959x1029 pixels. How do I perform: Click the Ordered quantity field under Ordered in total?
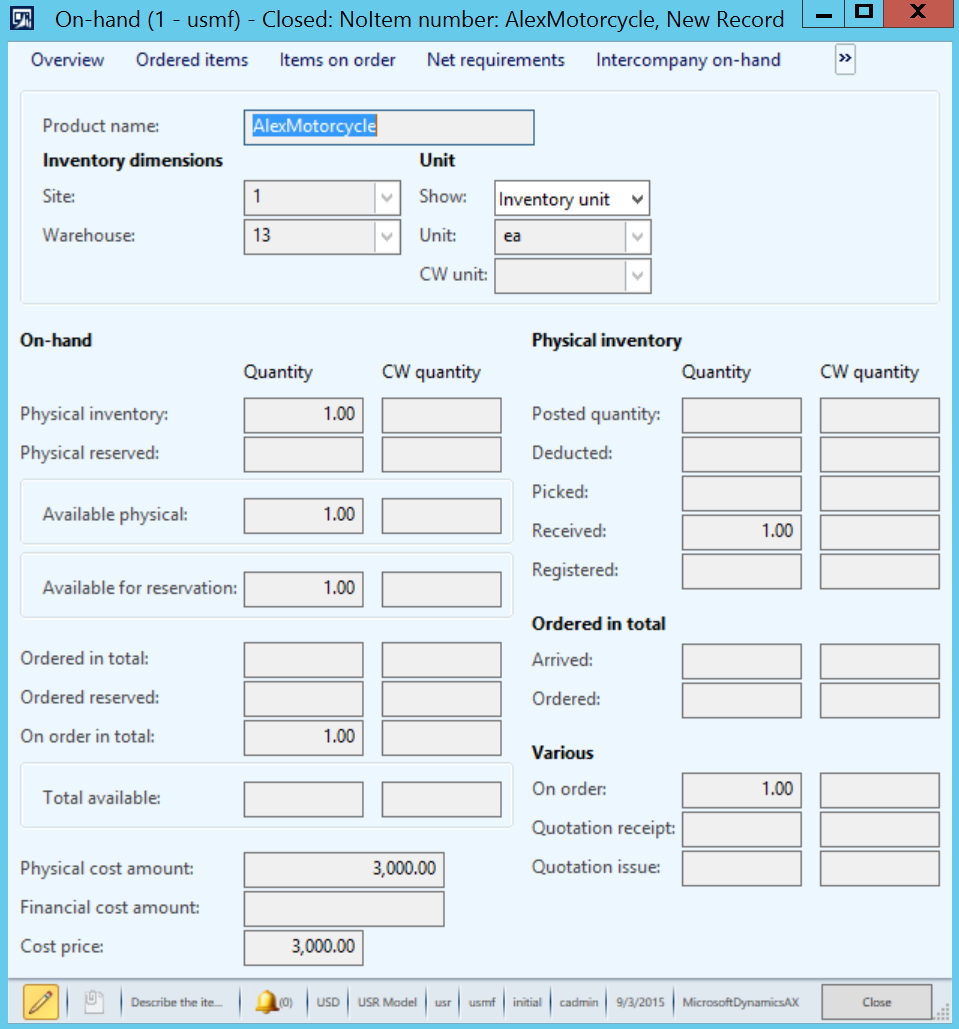pyautogui.click(x=742, y=700)
